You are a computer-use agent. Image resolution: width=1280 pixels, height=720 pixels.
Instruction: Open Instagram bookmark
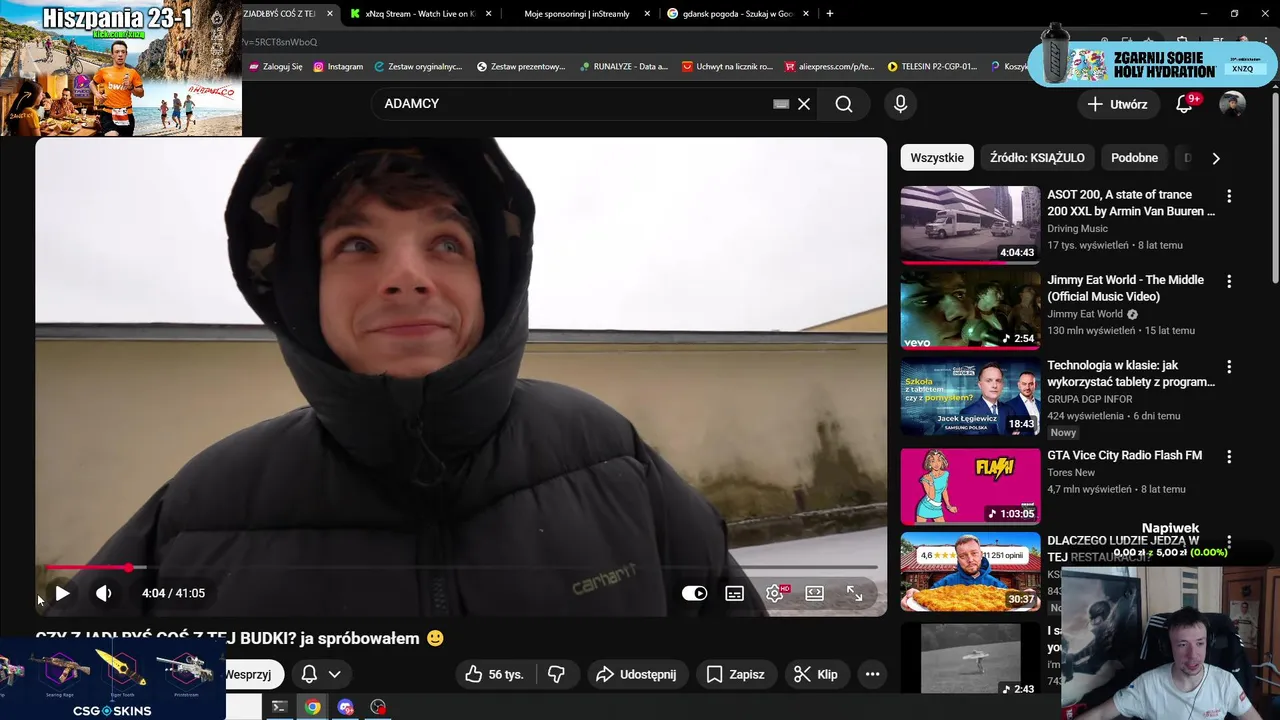click(339, 66)
